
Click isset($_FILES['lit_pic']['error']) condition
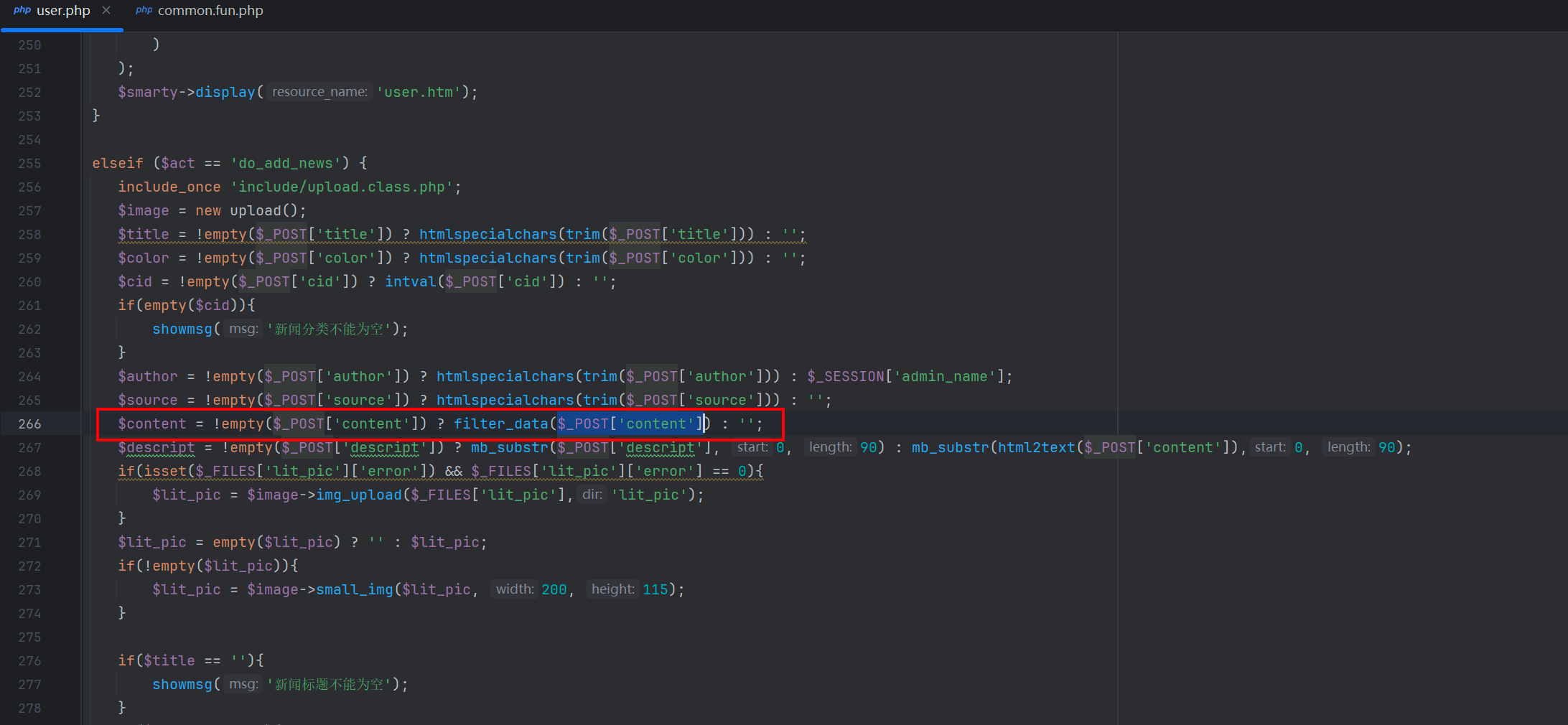point(290,472)
